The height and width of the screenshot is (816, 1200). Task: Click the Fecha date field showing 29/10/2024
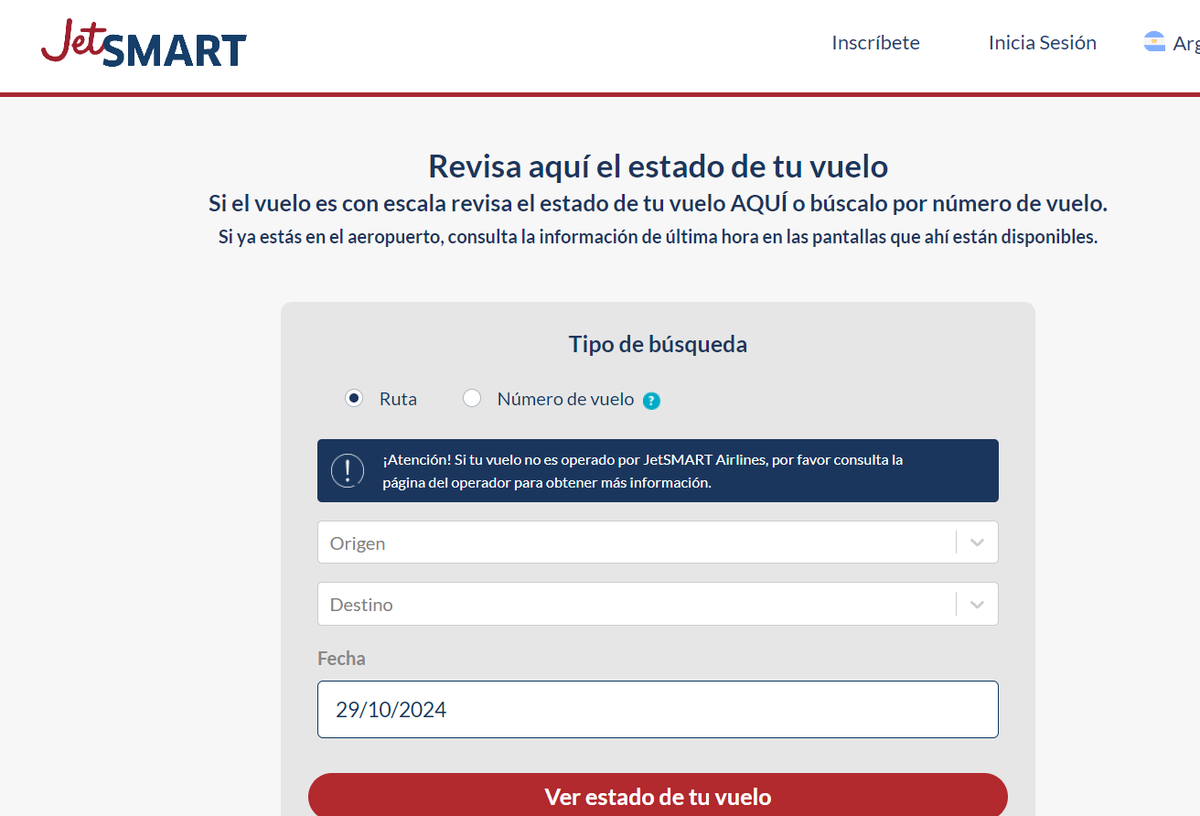coord(657,710)
